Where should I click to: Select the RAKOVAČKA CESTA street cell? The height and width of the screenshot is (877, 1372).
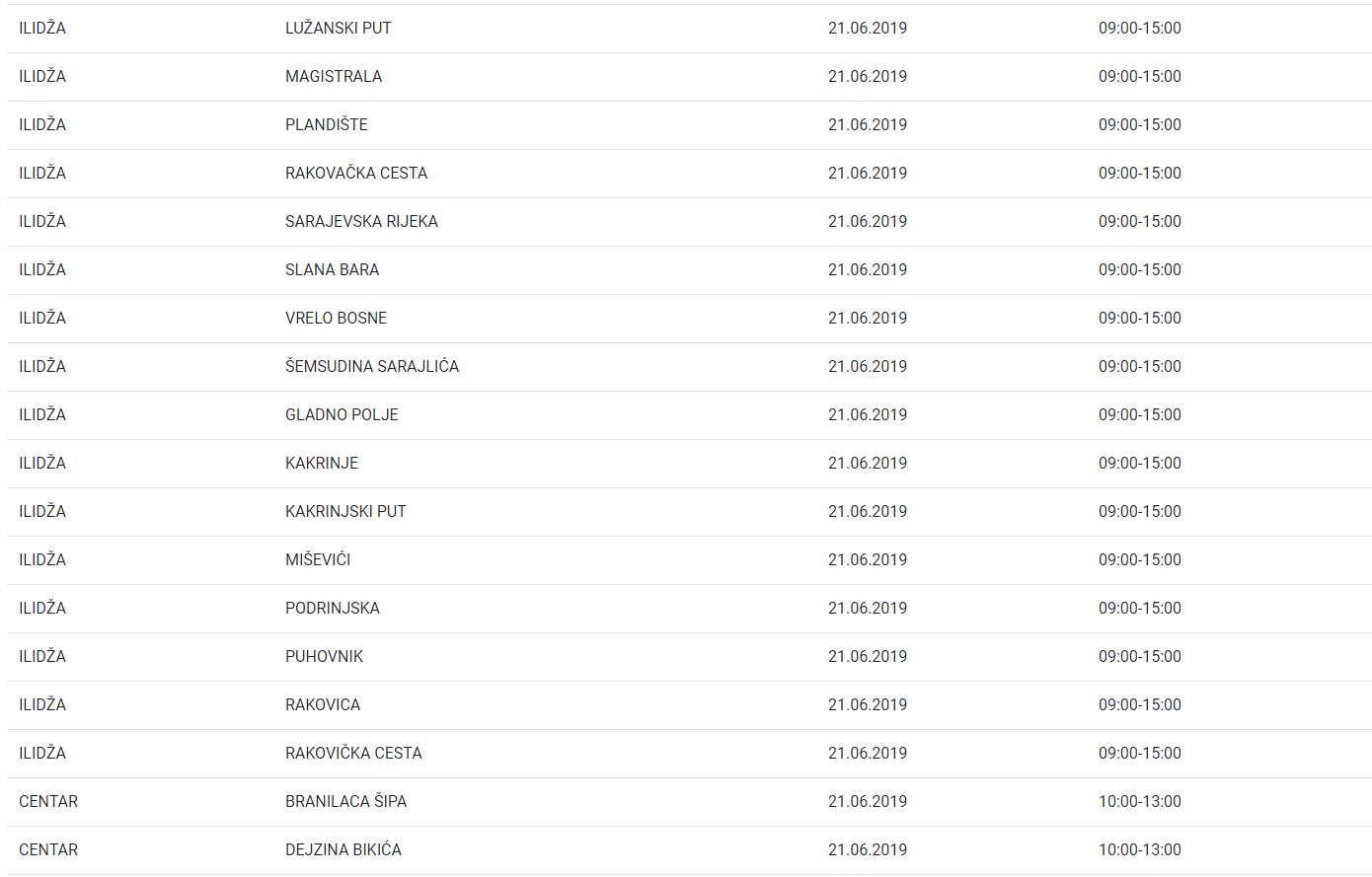[355, 173]
